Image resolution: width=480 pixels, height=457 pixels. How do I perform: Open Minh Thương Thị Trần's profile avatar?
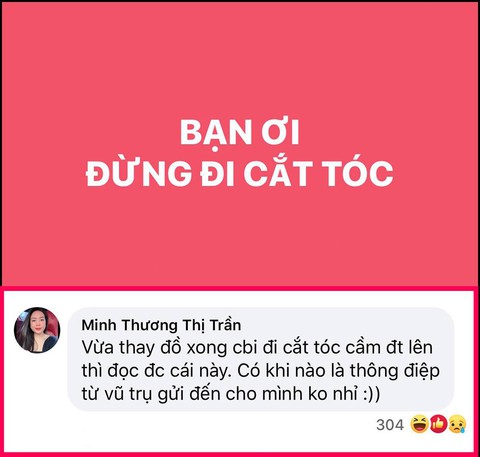click(x=37, y=330)
